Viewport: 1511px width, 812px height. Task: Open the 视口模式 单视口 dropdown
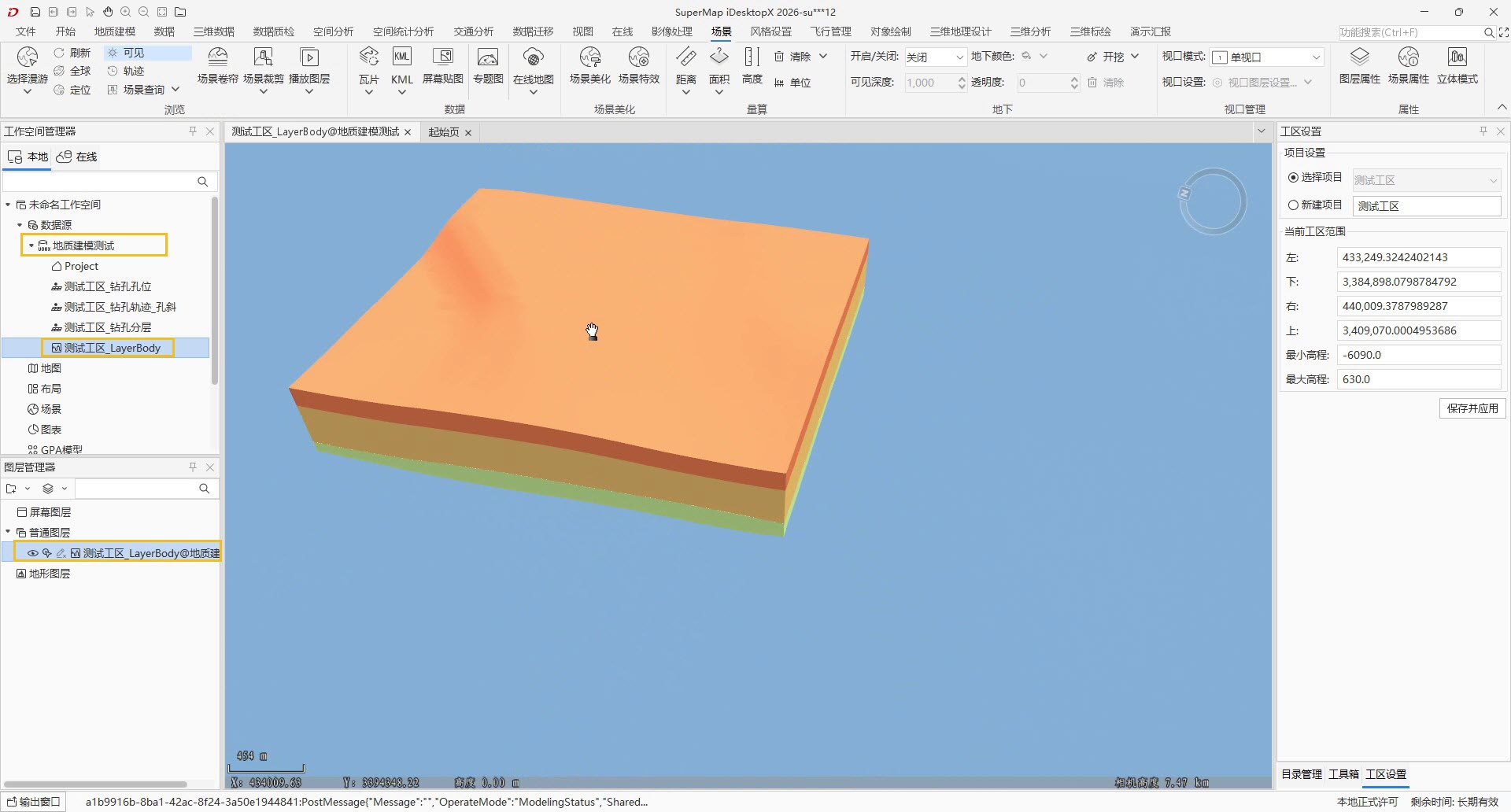coord(1266,57)
